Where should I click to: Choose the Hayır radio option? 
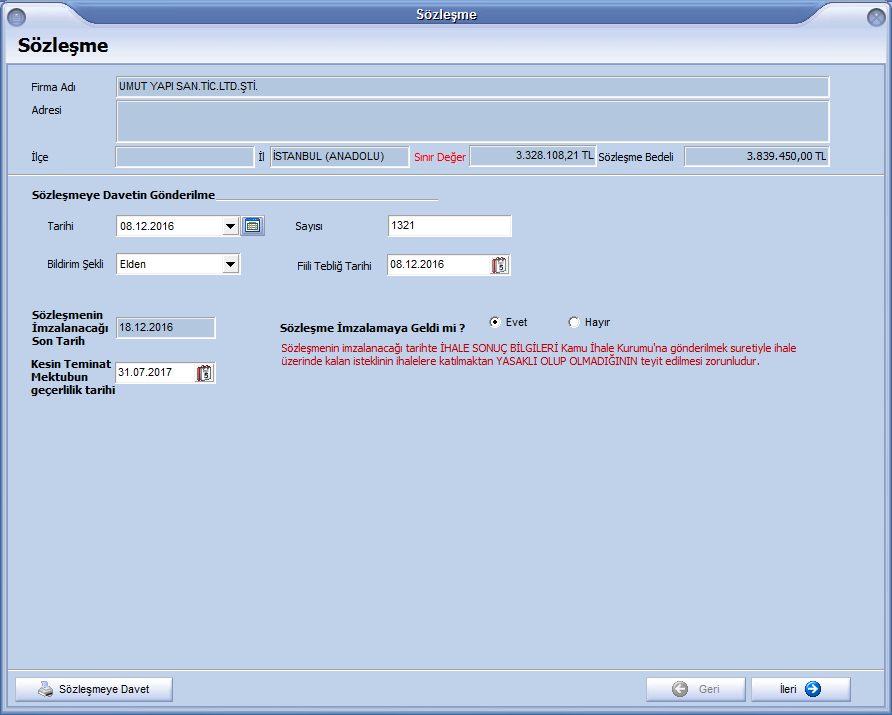pos(574,322)
